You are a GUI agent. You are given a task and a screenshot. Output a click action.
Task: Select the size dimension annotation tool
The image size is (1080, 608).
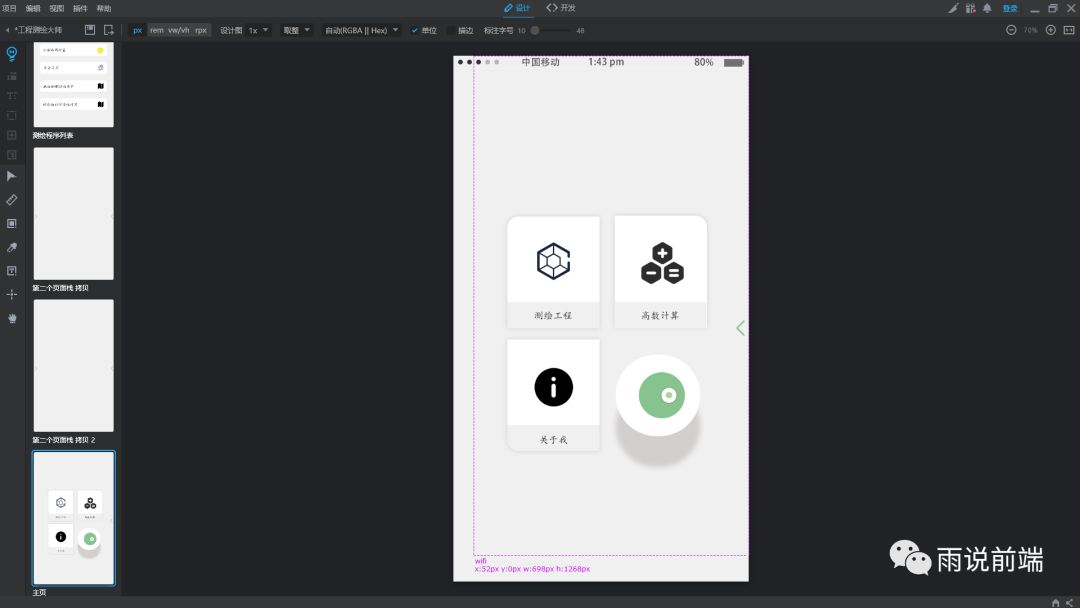12,76
